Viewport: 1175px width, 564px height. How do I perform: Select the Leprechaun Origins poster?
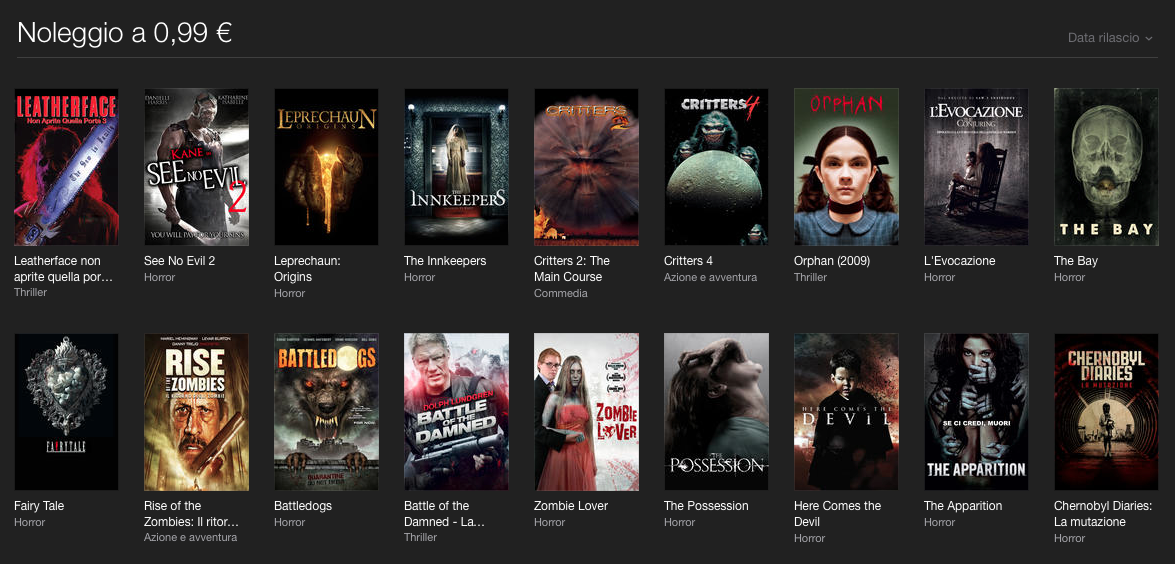326,167
